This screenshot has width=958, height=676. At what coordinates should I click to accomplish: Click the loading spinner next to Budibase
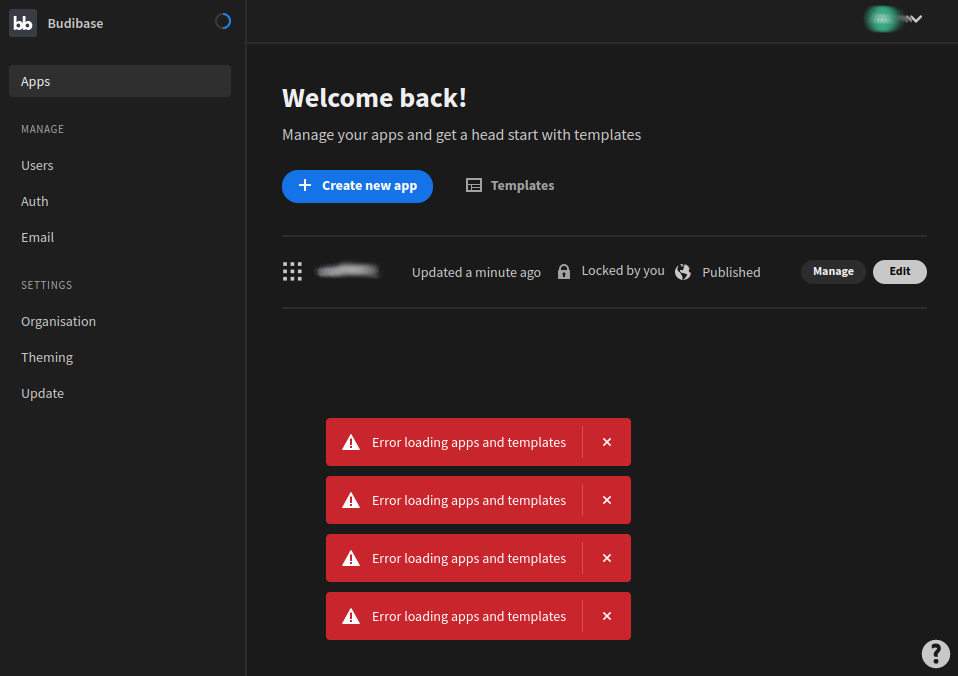coord(222,20)
